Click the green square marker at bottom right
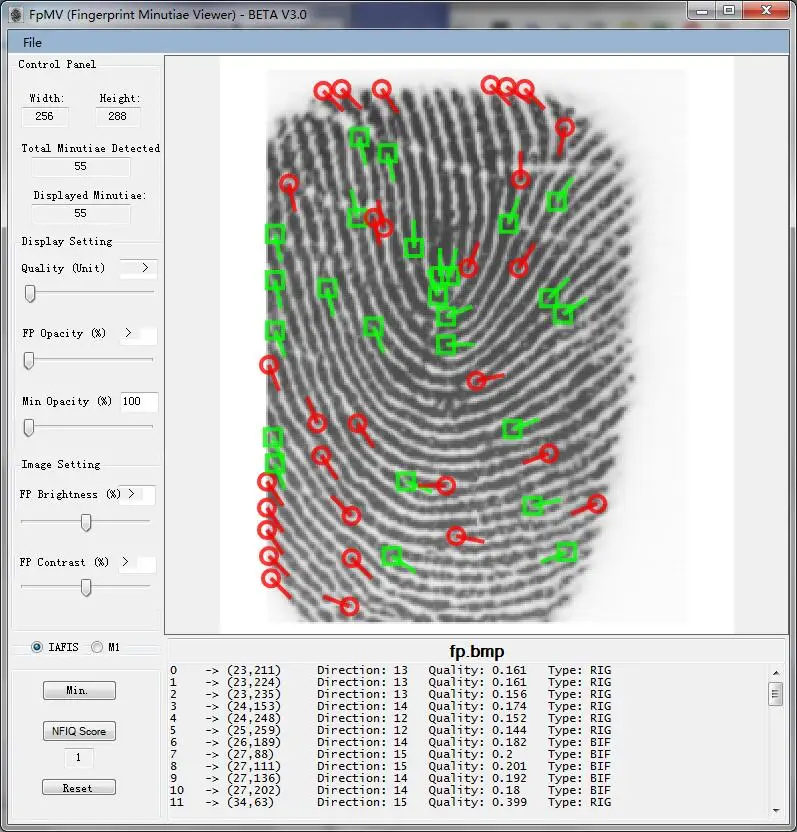The width and height of the screenshot is (797, 832). coord(566,551)
